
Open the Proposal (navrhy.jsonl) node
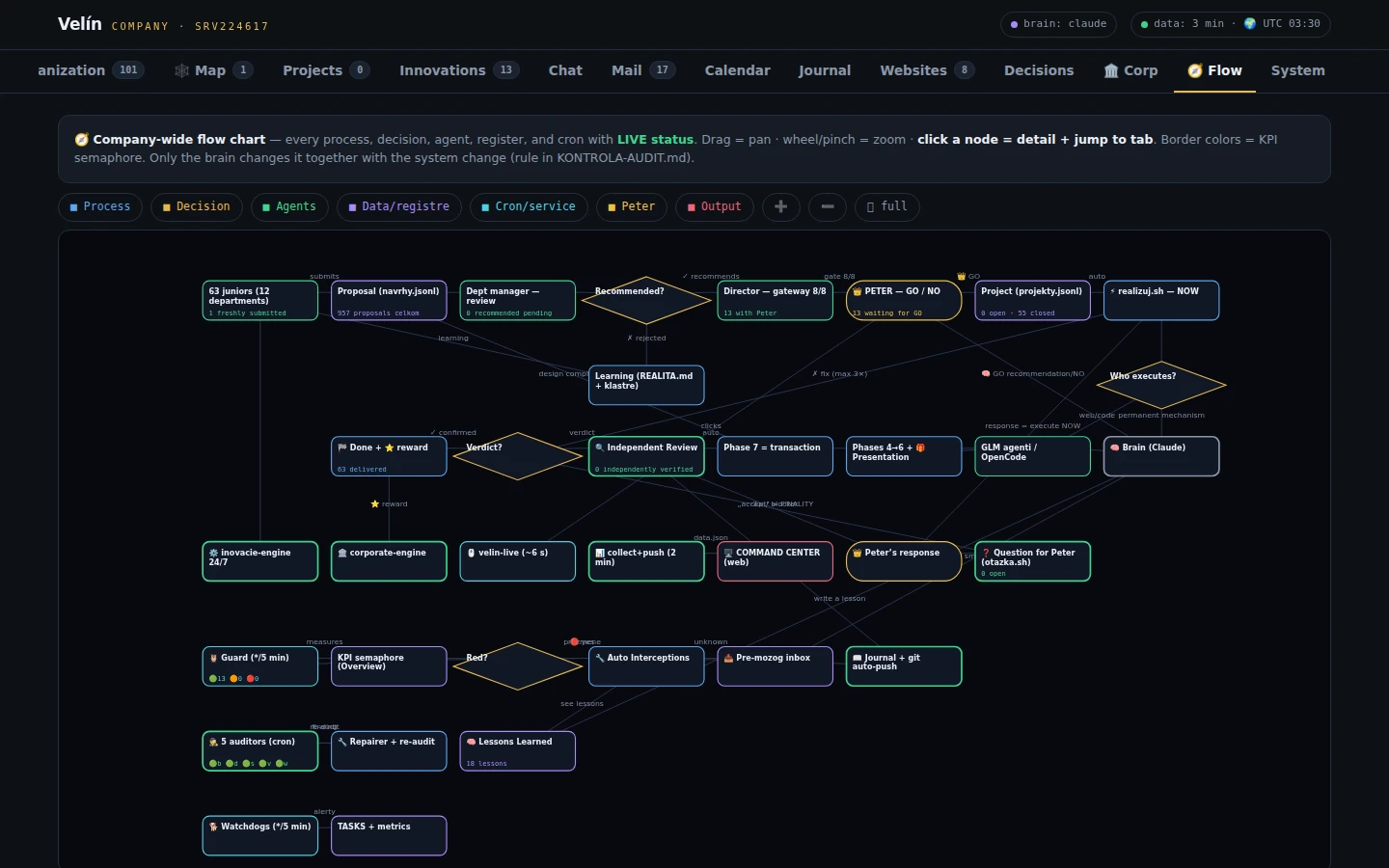point(389,300)
